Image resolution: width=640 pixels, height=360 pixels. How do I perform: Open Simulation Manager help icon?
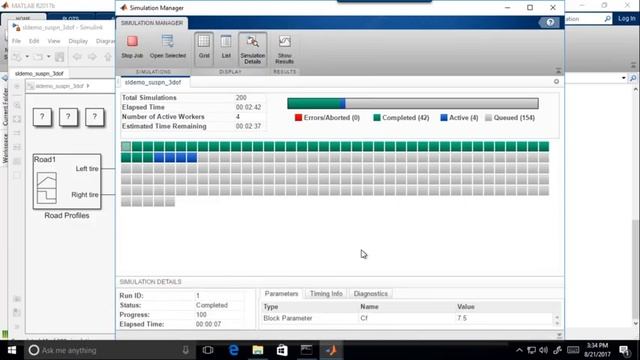point(550,22)
